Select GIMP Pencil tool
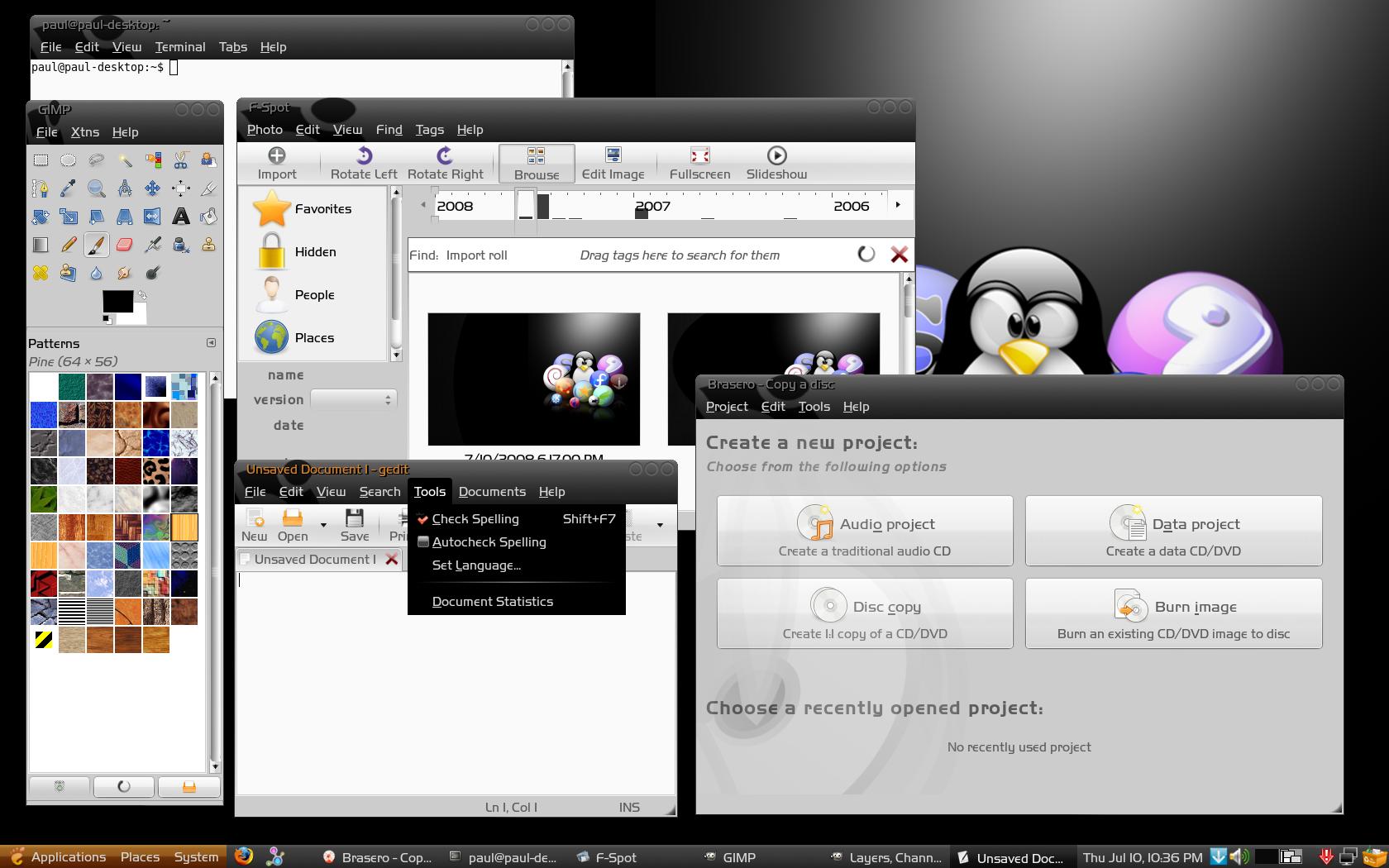This screenshot has height=868, width=1389. tap(69, 245)
